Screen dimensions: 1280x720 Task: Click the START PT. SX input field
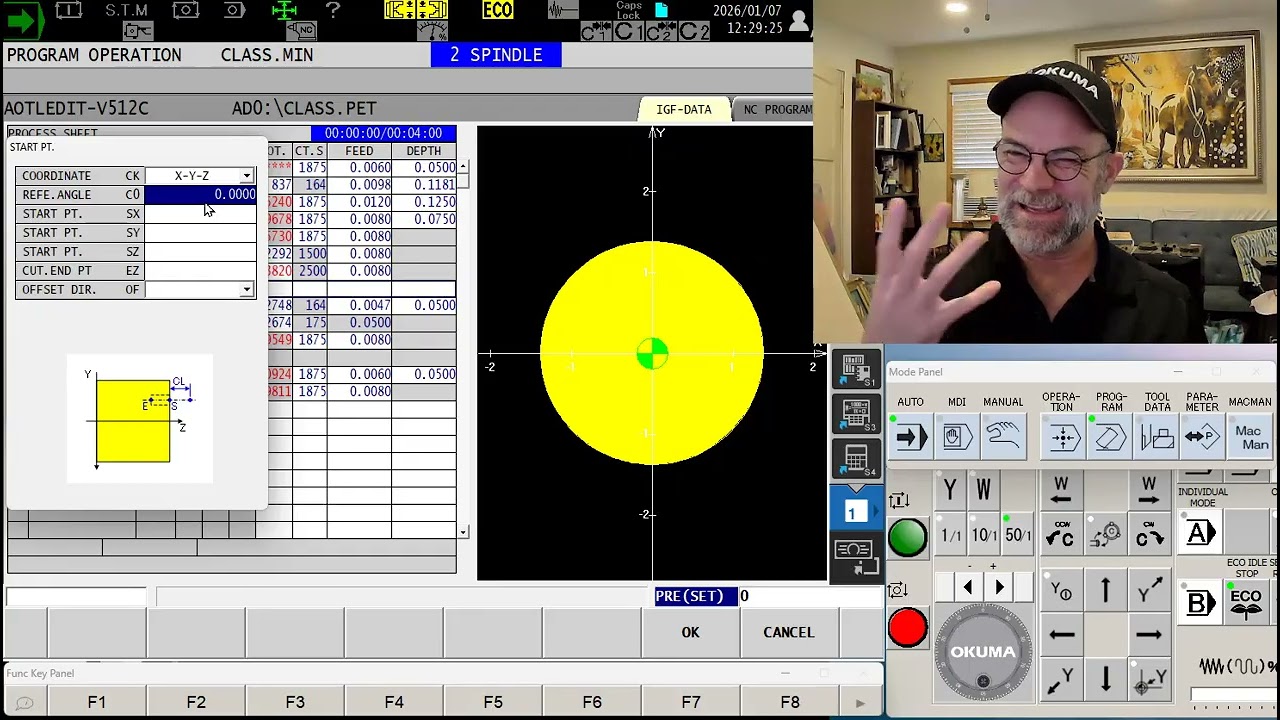coord(200,214)
